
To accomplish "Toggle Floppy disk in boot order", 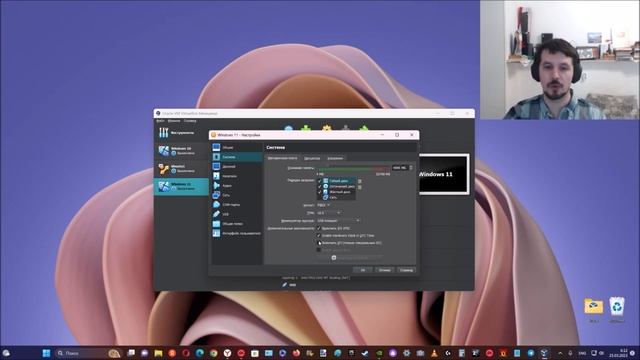I will coord(320,180).
